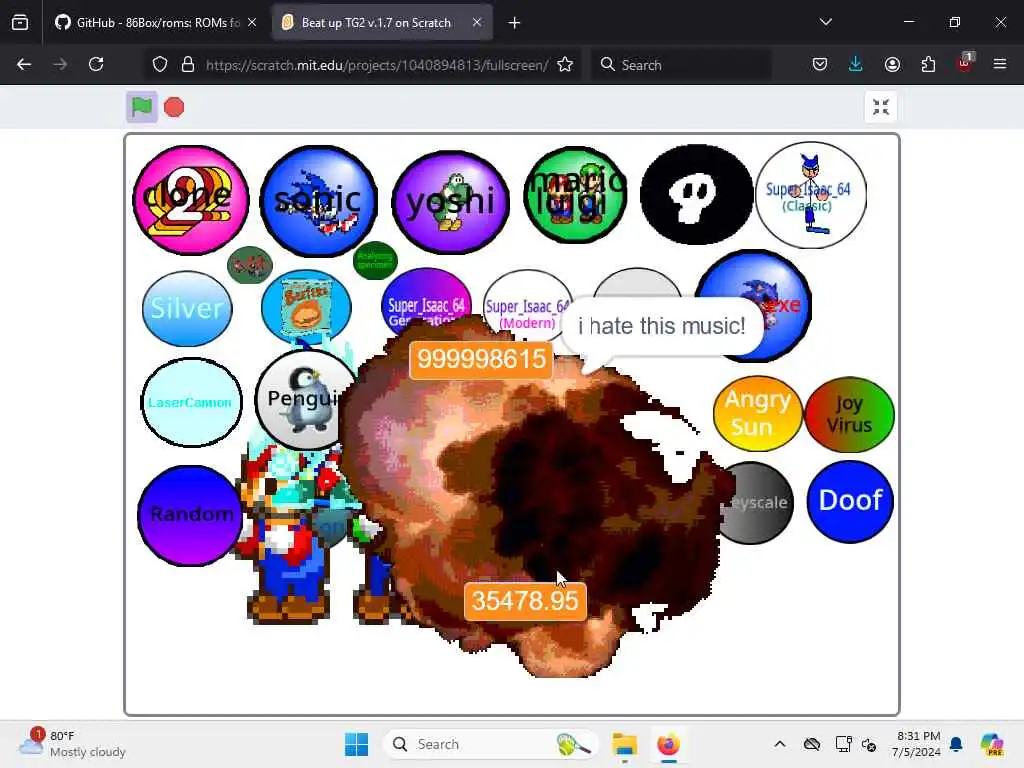The width and height of the screenshot is (1024, 768).
Task: Click the uBlock Origin extension icon
Action: coord(965,63)
